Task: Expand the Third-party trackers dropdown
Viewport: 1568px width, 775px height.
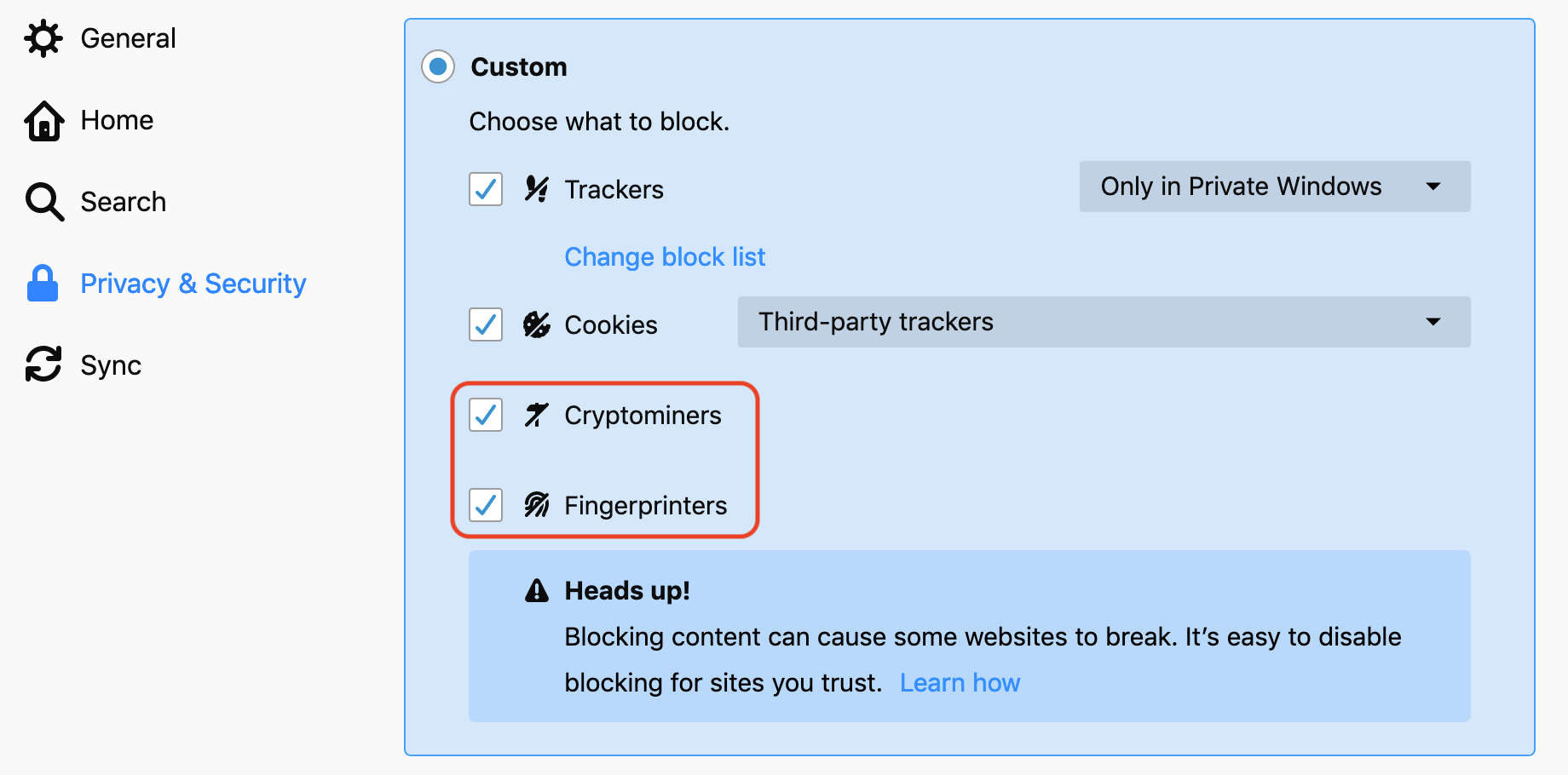Action: (1104, 322)
